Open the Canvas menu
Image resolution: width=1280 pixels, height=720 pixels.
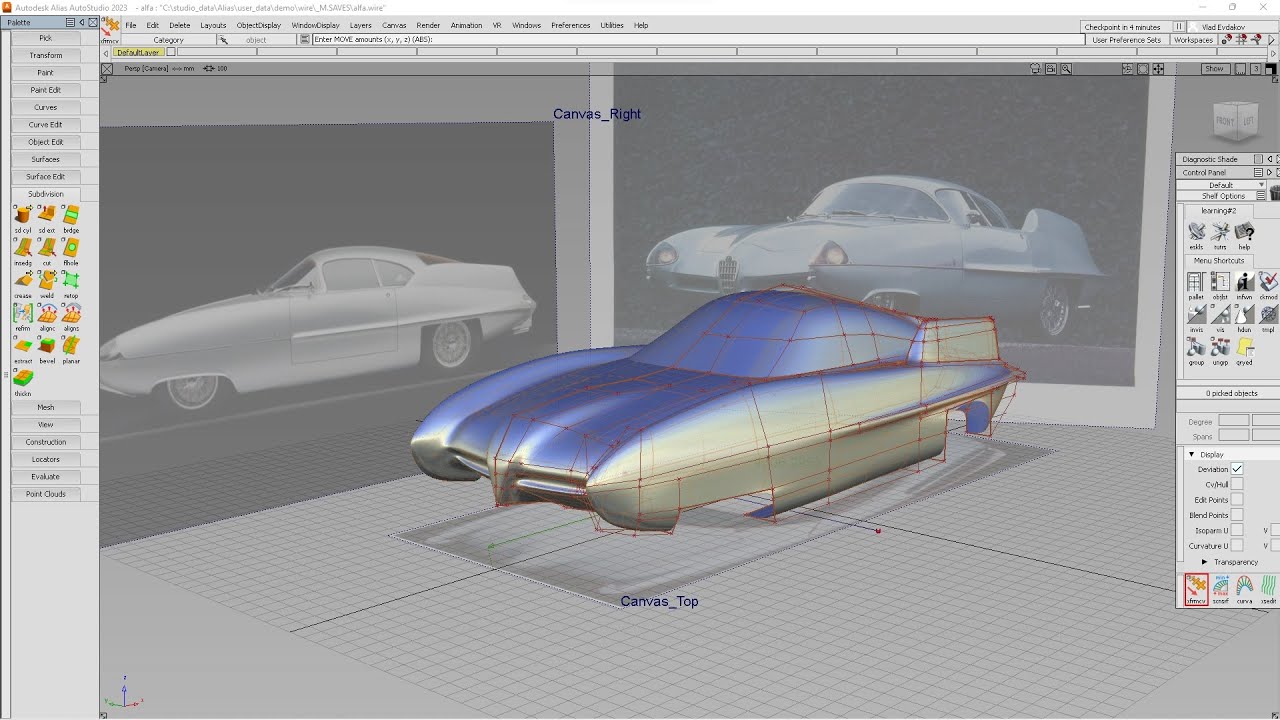pyautogui.click(x=394, y=25)
